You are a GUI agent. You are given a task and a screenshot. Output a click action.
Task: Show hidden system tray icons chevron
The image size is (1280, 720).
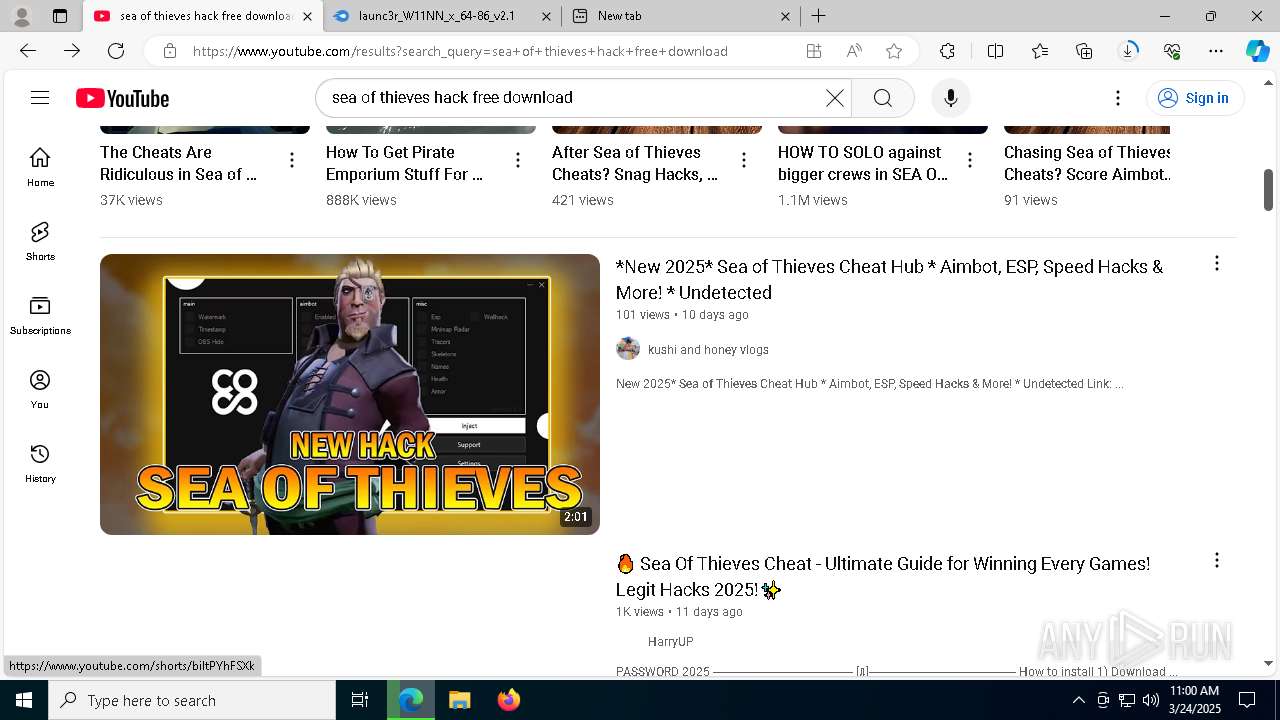tap(1078, 700)
